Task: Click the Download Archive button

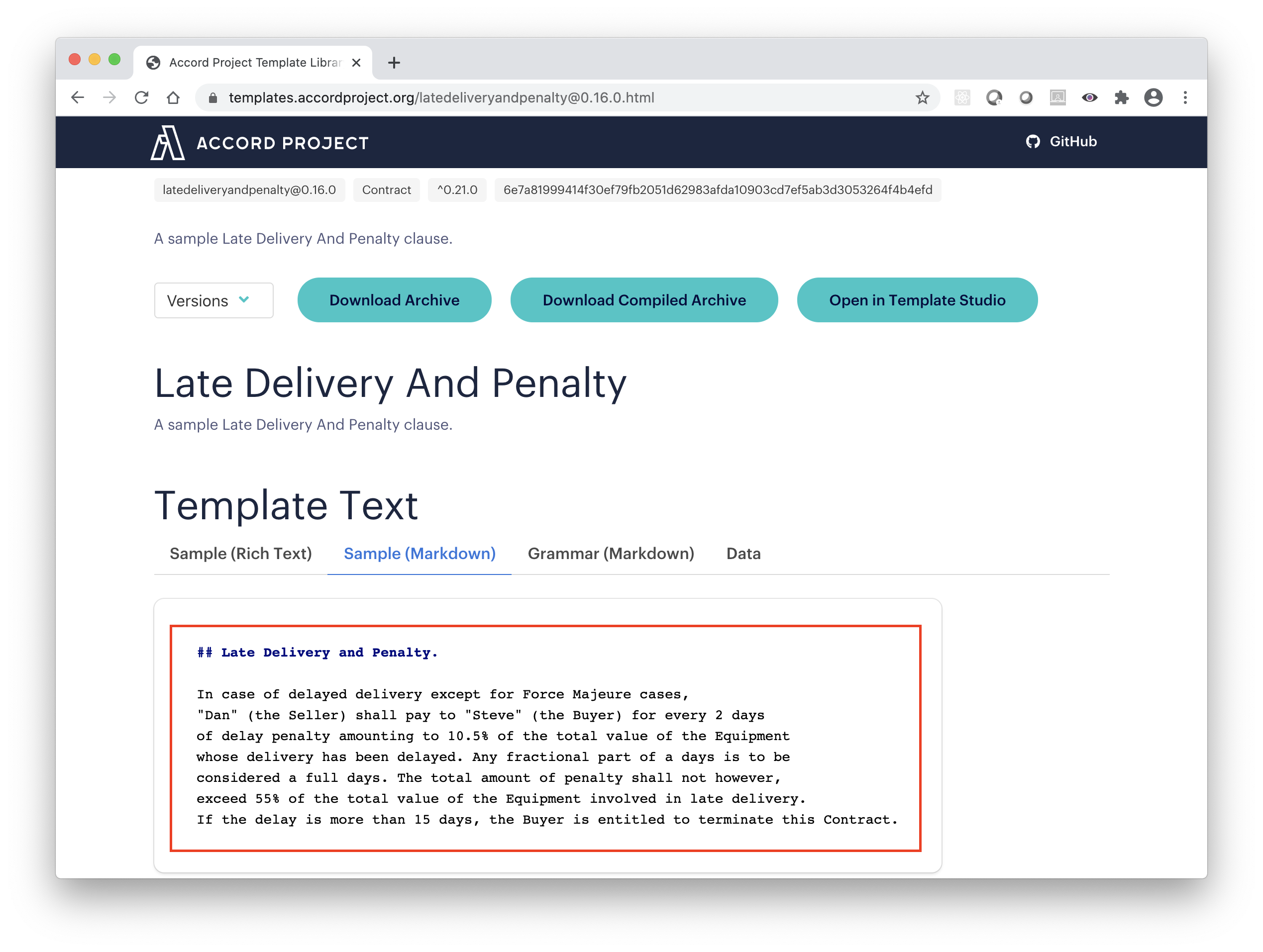Action: [x=394, y=299]
